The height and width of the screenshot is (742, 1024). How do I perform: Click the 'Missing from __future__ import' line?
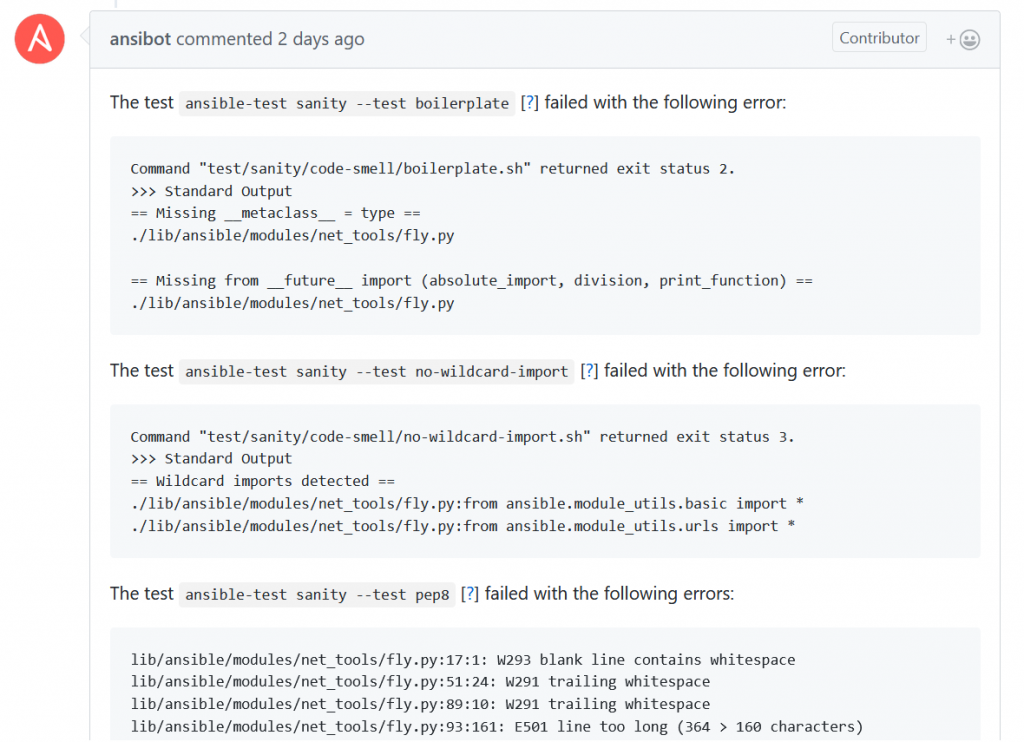tap(472, 281)
